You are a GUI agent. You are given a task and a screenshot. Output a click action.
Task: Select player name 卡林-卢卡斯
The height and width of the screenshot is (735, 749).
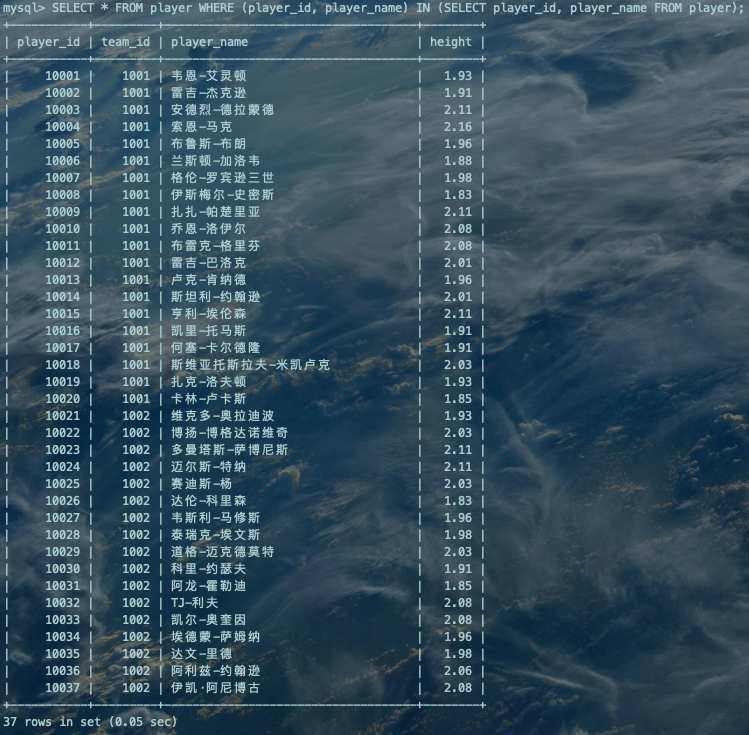[209, 399]
